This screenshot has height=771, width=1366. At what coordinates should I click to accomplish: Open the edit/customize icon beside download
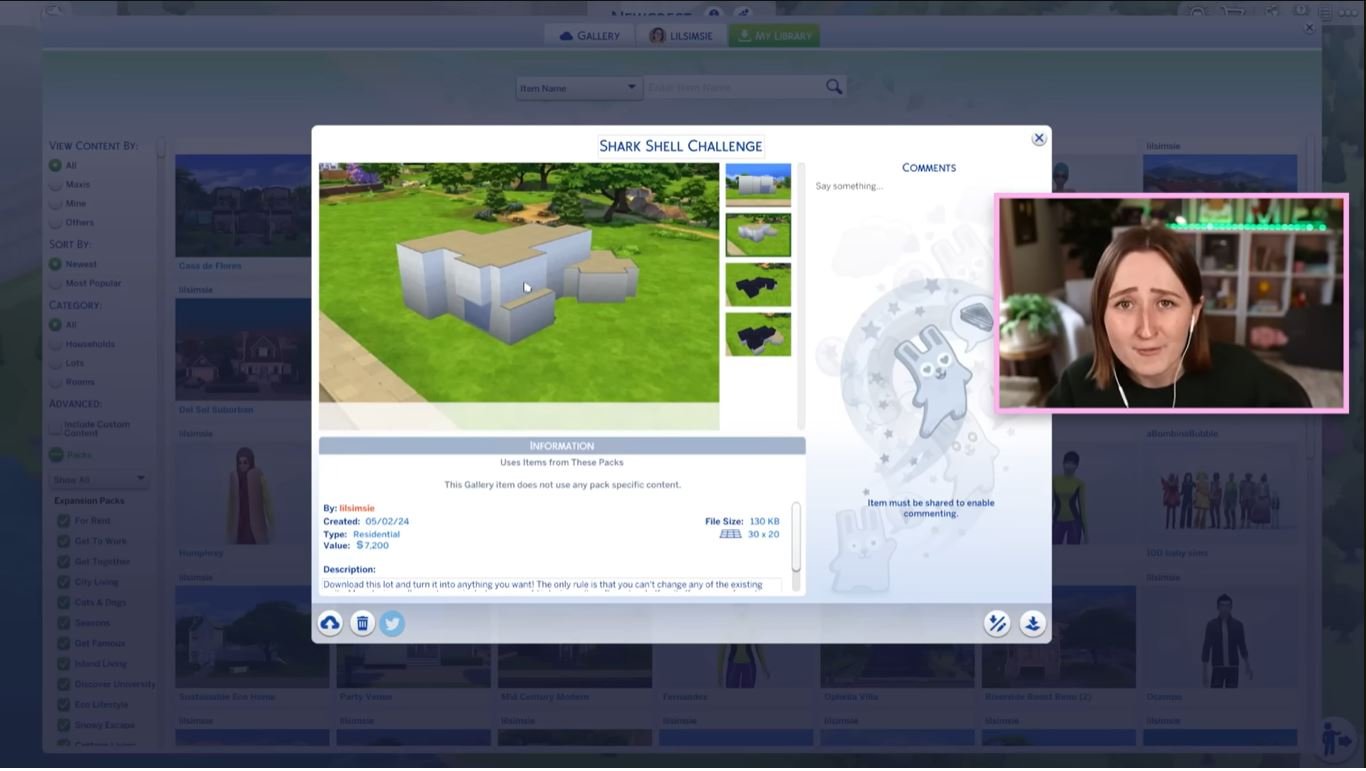[996, 623]
